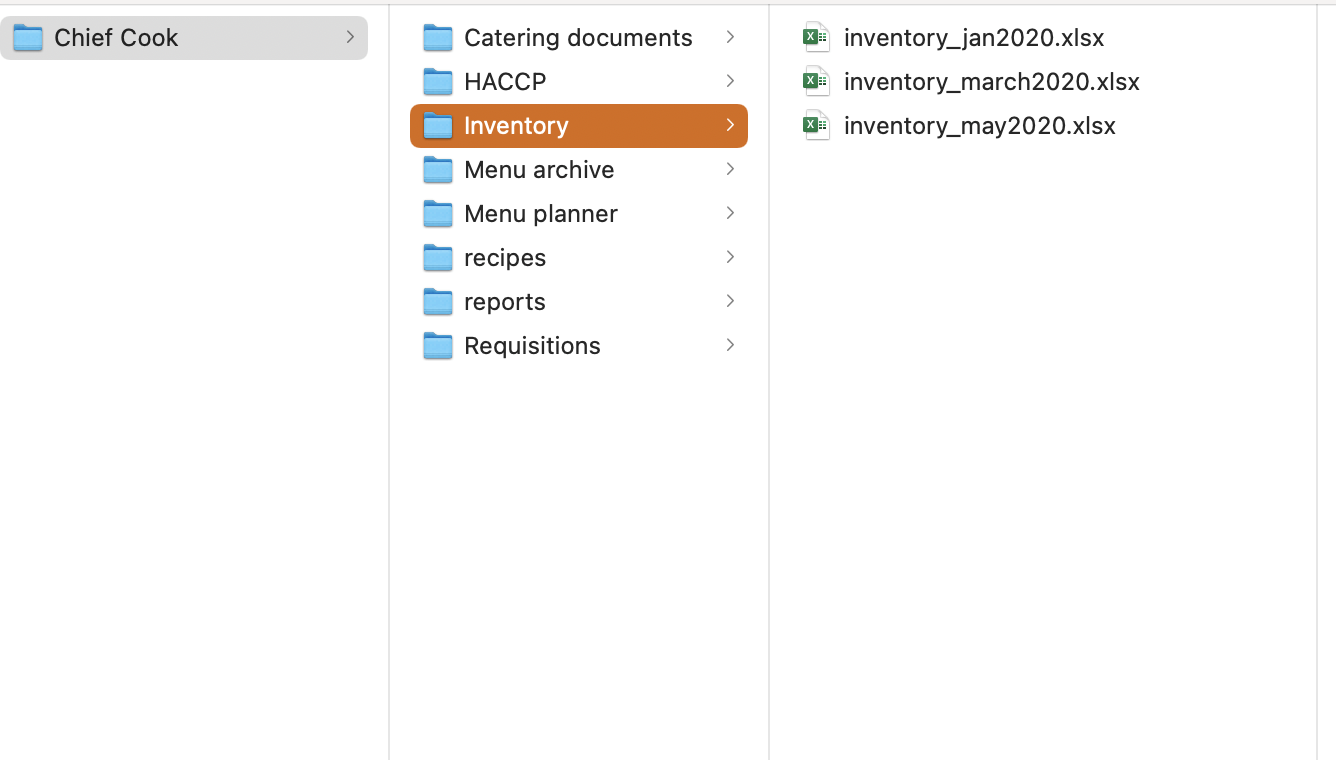Expand the Requisitions folder chevron
The height and width of the screenshot is (760, 1336).
click(730, 345)
